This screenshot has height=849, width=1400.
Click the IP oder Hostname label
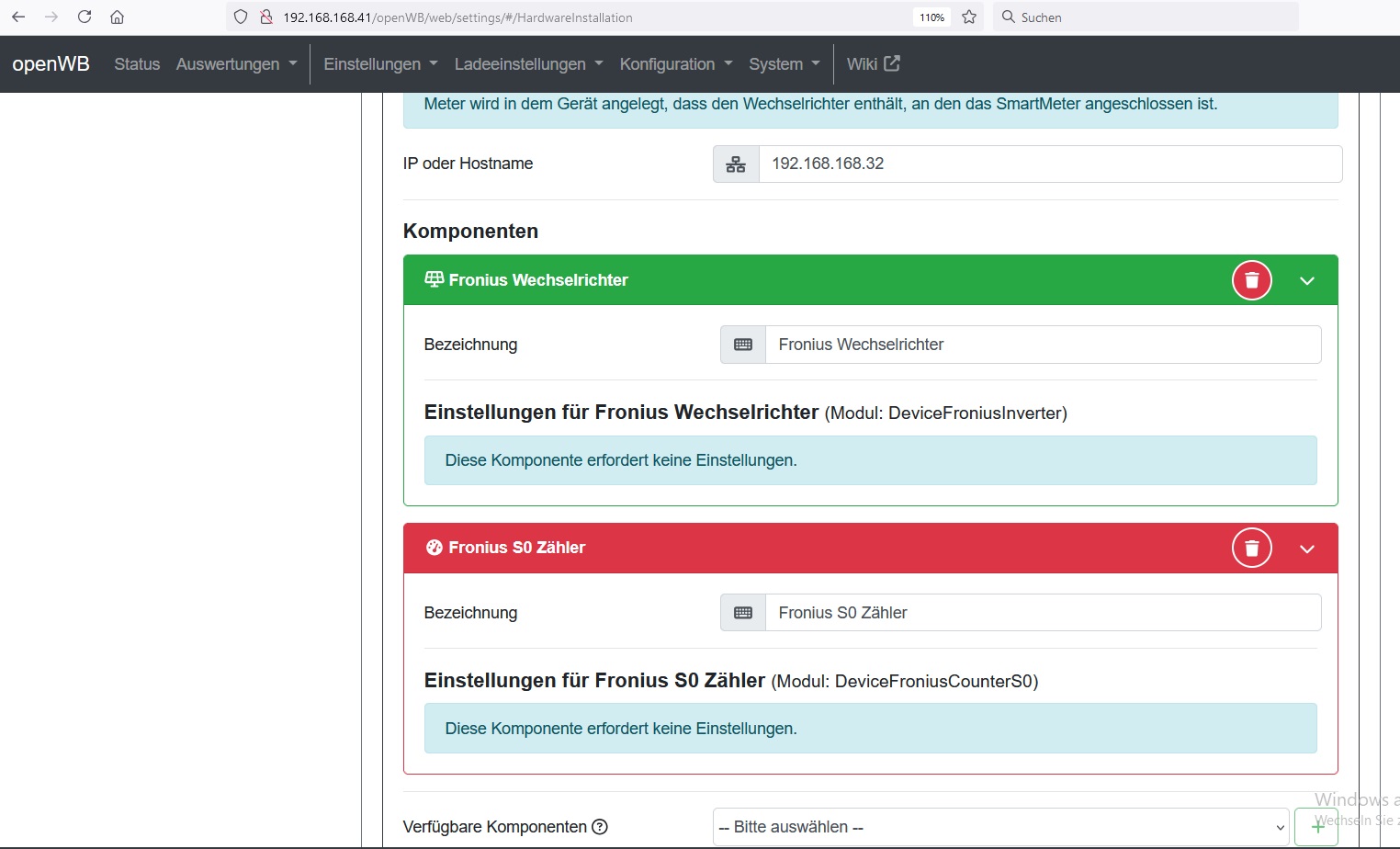tap(468, 164)
